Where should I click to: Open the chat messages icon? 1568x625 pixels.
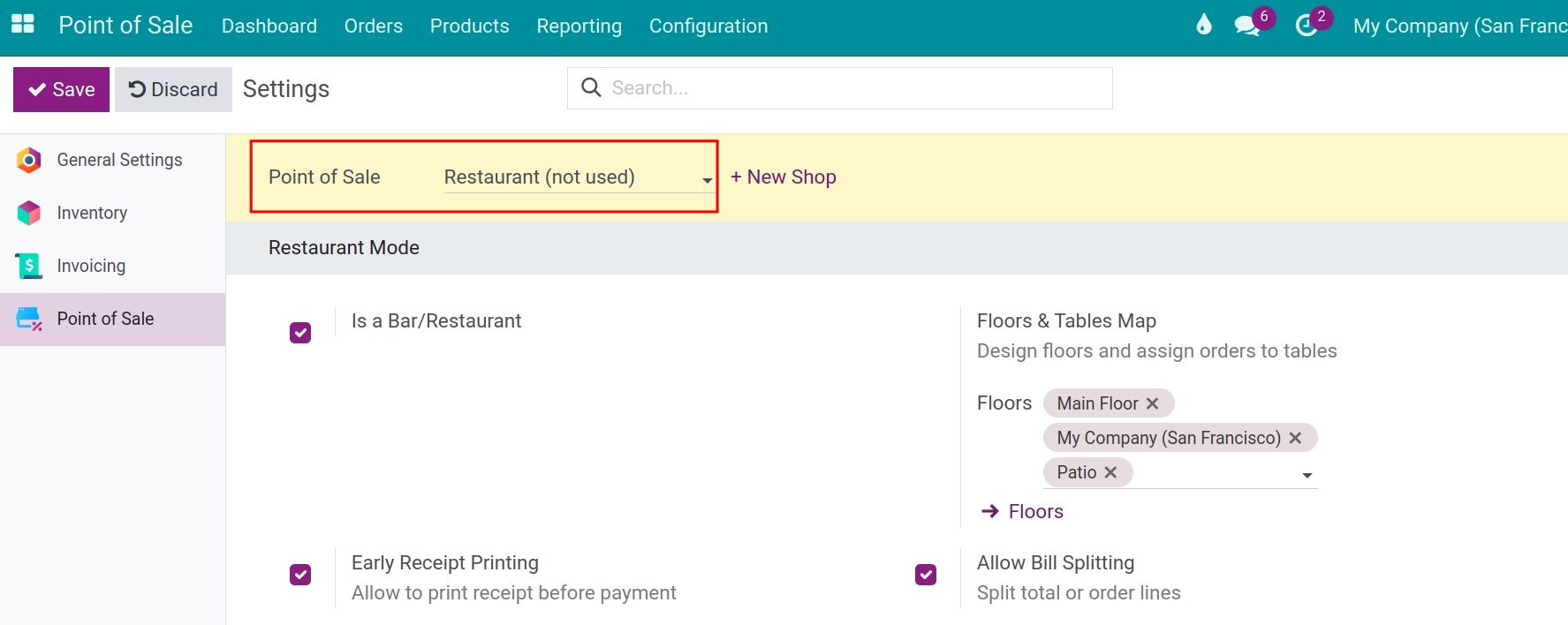pos(1247,26)
